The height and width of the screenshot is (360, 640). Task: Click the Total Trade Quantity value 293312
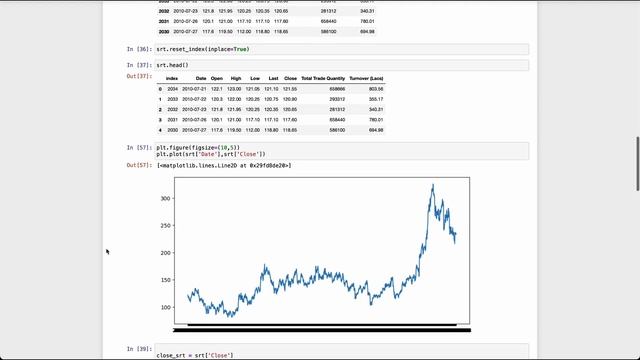337,99
